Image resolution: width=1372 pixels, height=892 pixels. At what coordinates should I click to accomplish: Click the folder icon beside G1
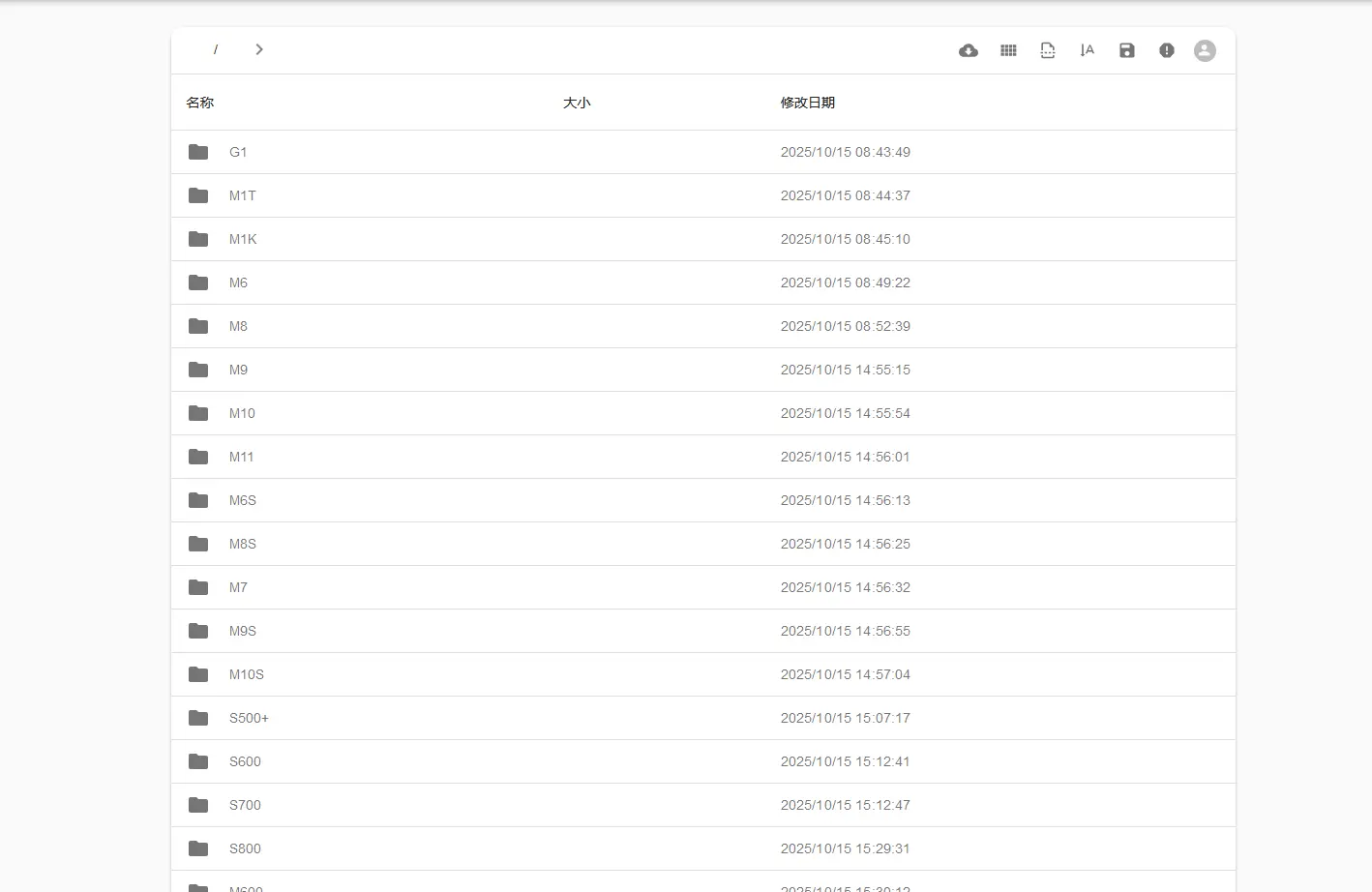coord(197,152)
